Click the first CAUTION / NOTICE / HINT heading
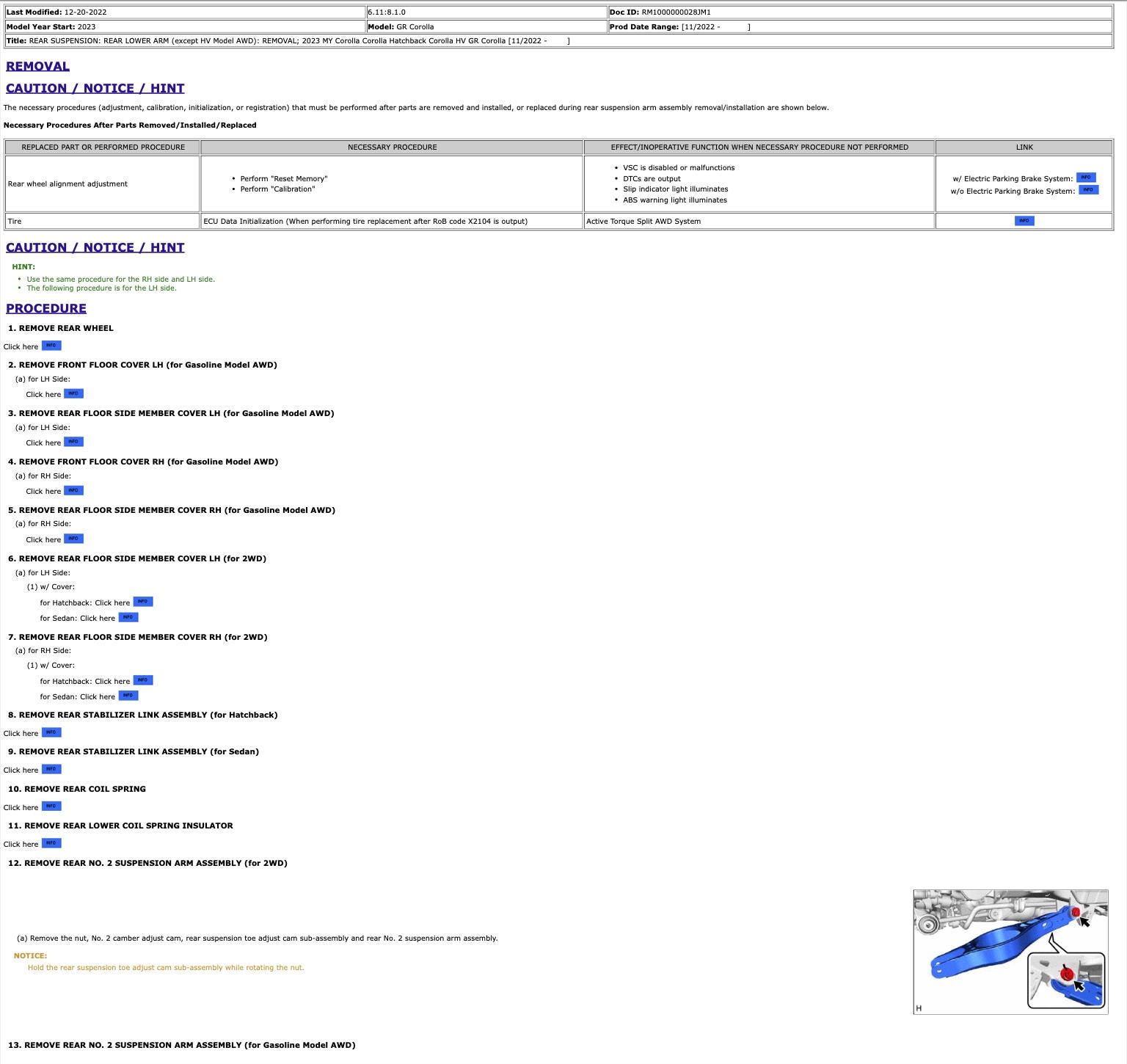 95,88
